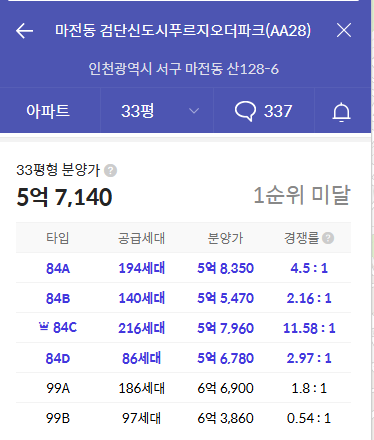Click the 4.5 : 1 competition rate
The image size is (374, 440).
[x=309, y=268]
